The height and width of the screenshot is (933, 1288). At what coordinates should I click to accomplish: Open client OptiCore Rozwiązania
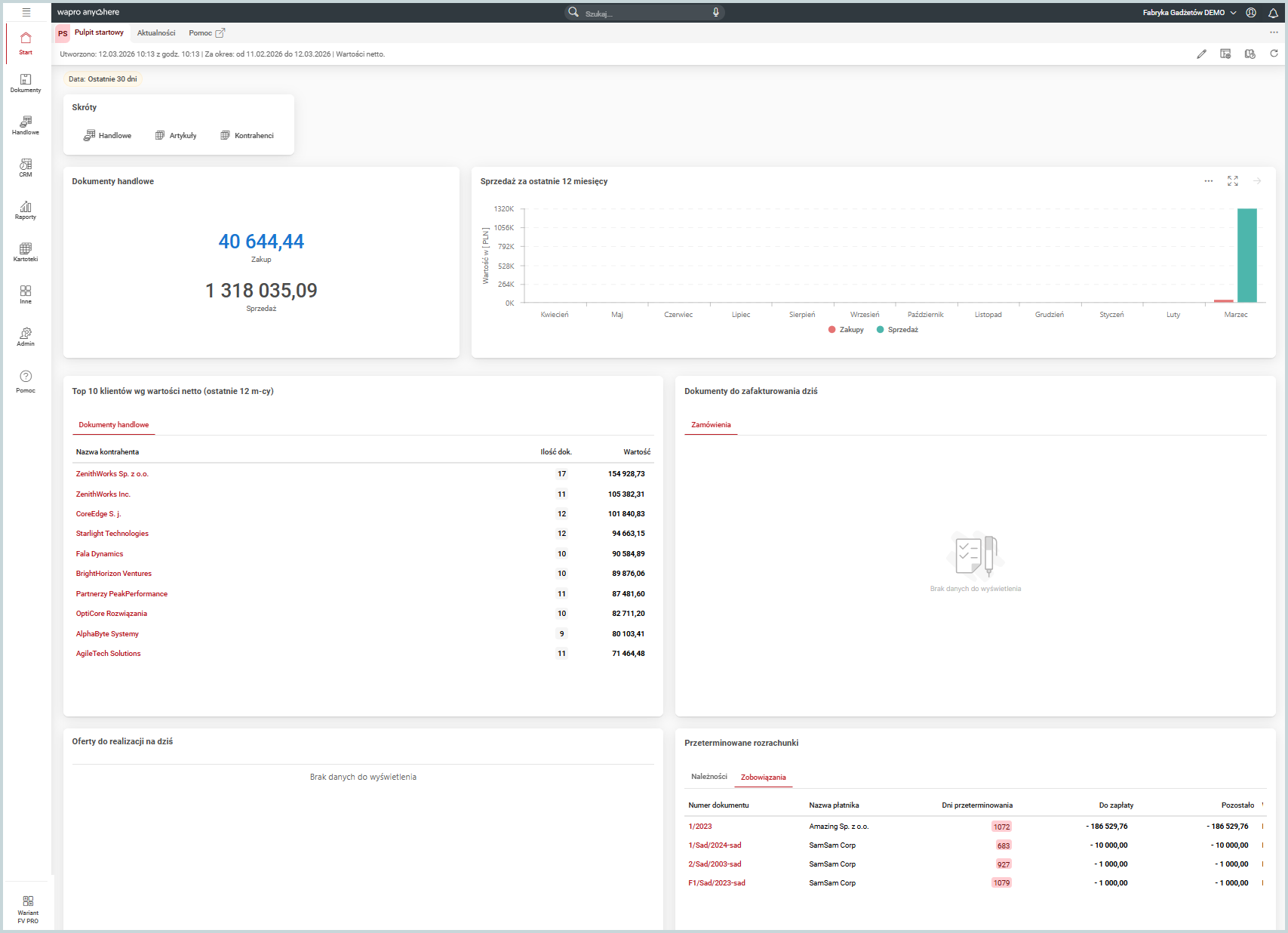[112, 614]
